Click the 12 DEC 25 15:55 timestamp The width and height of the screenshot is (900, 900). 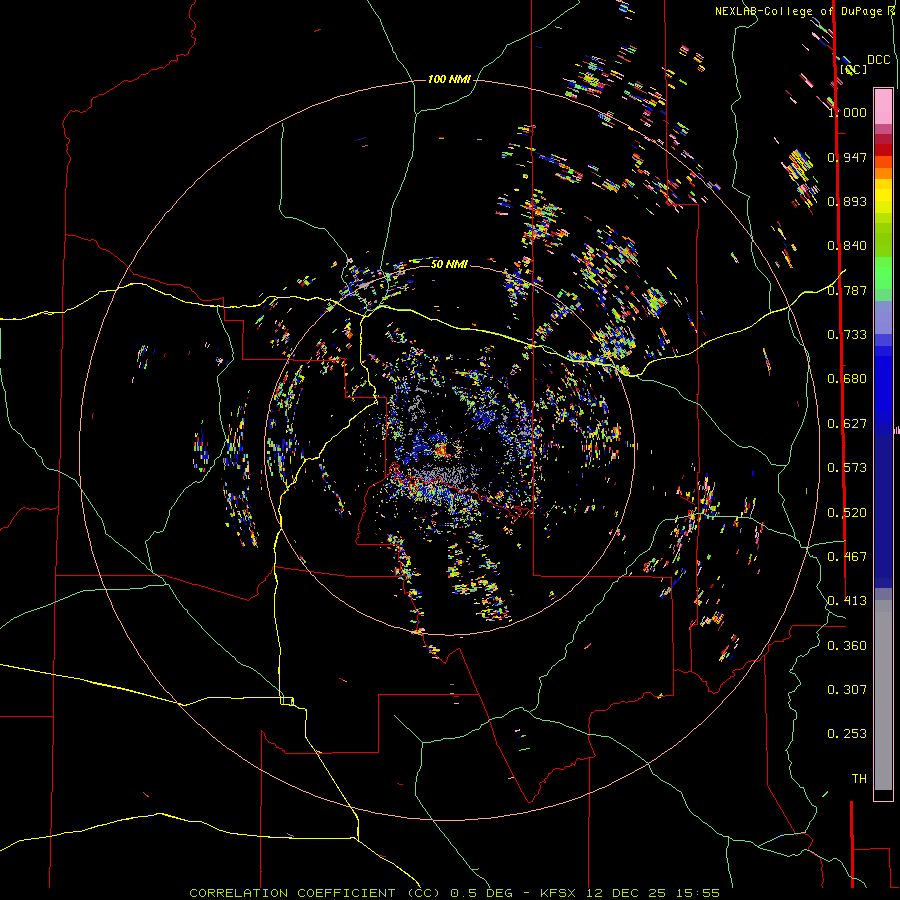pos(653,893)
